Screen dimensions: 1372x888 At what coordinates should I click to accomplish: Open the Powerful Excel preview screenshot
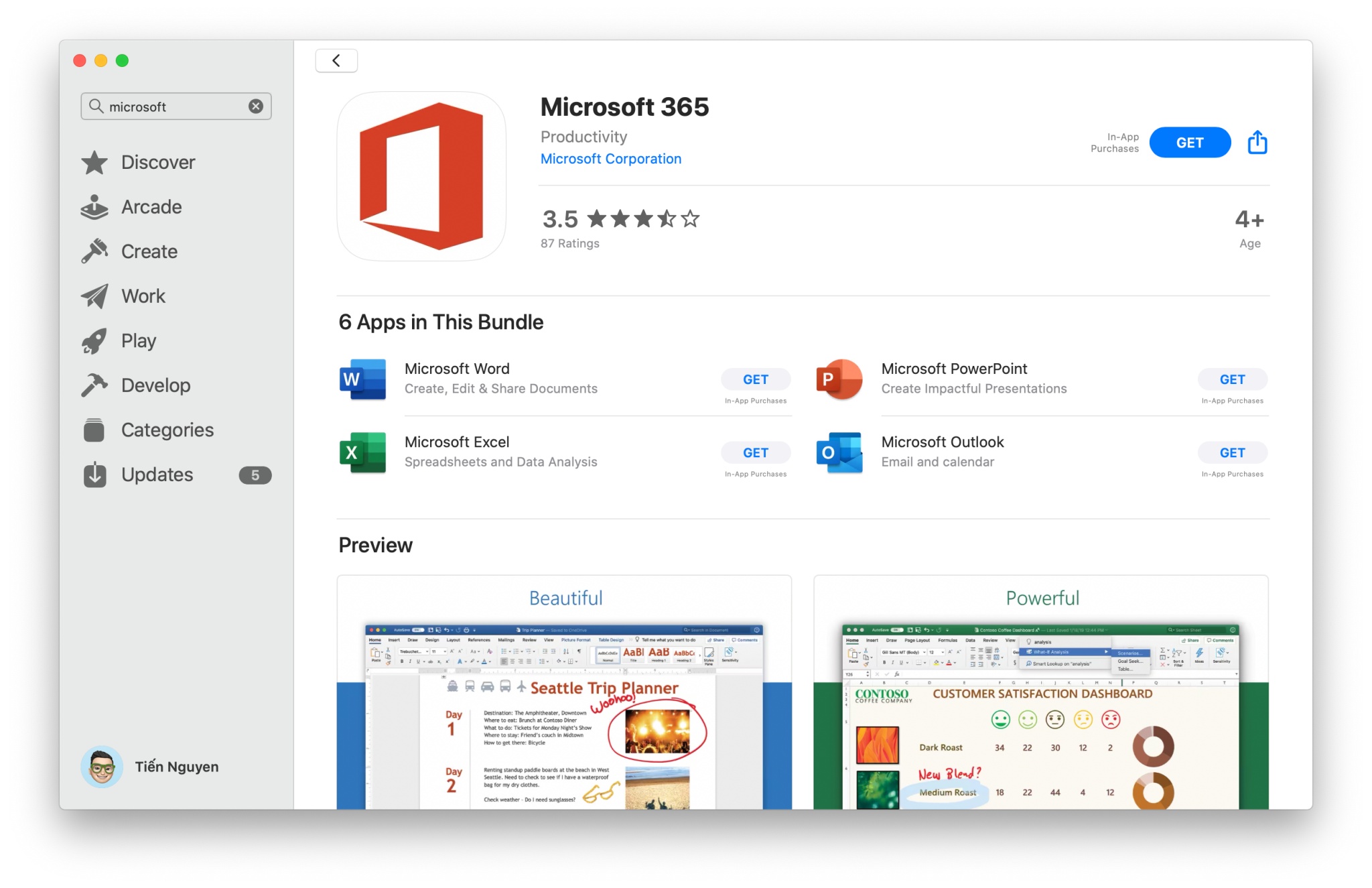(x=1041, y=692)
